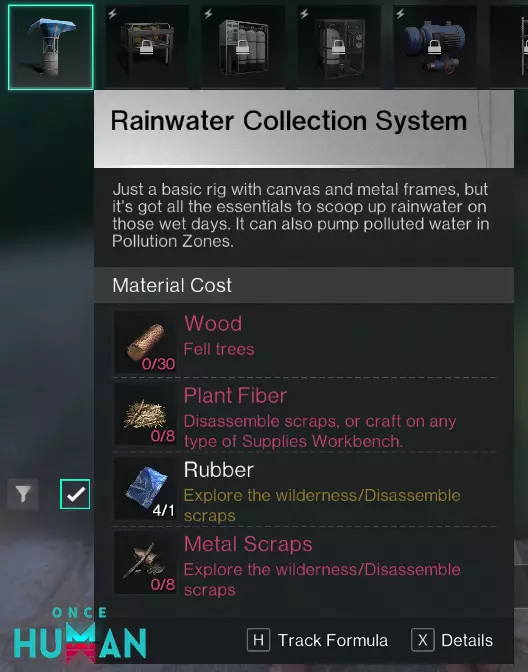Click the Once Human logo
The height and width of the screenshot is (672, 528).
pos(80,634)
